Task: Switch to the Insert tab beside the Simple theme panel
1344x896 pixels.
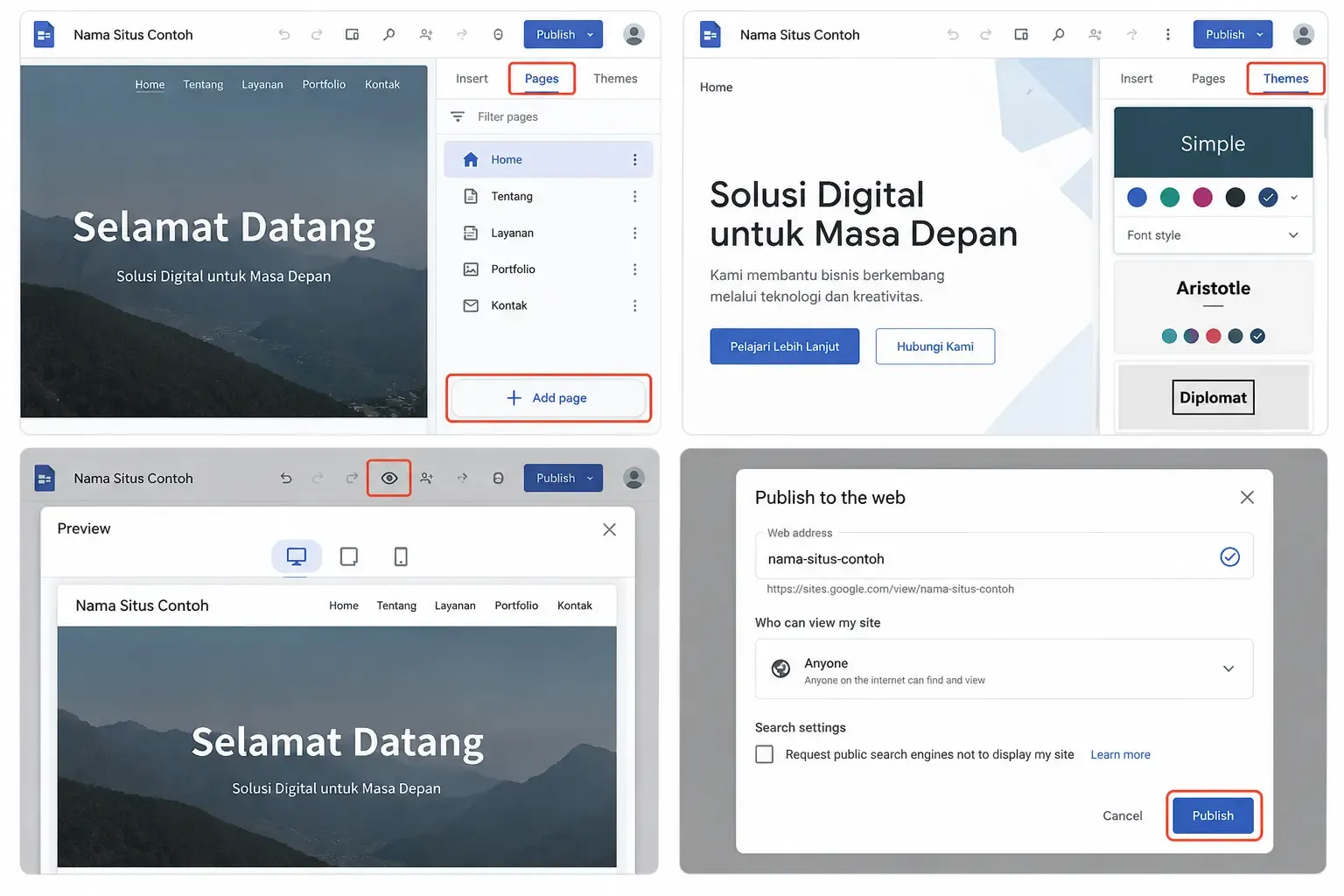Action: coord(1137,79)
